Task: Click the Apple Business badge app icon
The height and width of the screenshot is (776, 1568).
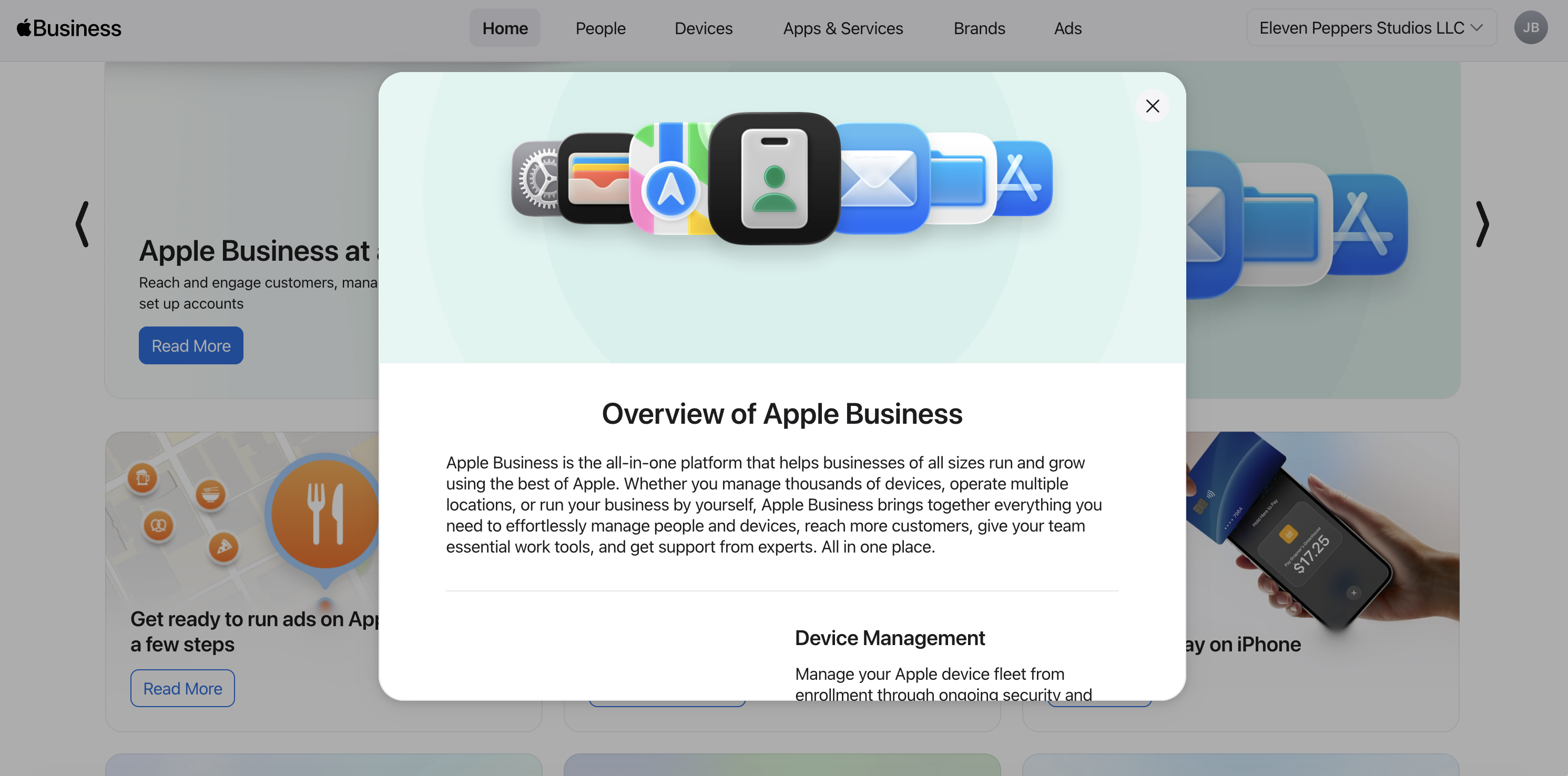Action: [x=773, y=178]
